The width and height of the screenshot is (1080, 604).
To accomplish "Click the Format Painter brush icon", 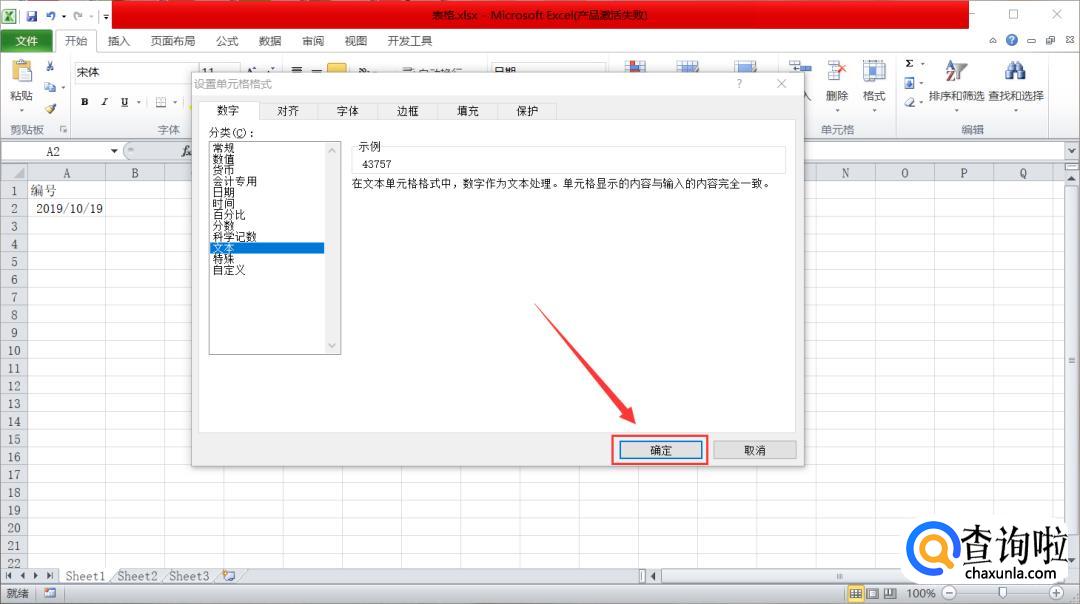I will [x=50, y=108].
